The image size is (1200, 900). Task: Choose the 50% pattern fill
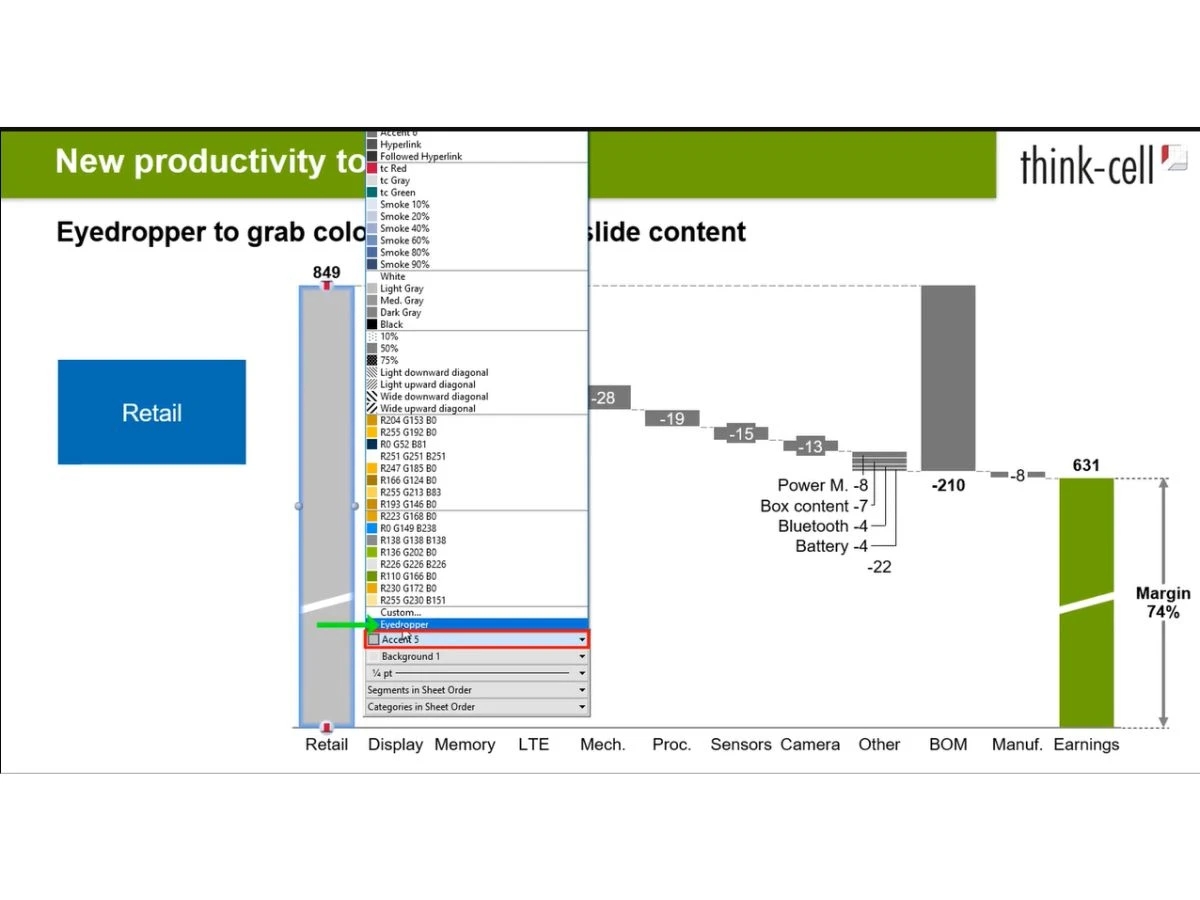point(390,348)
